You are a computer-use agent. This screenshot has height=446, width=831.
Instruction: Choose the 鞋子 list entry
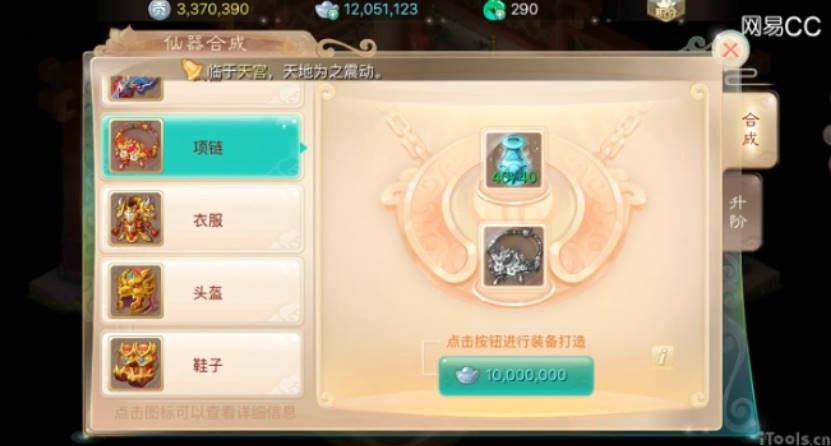[202, 364]
